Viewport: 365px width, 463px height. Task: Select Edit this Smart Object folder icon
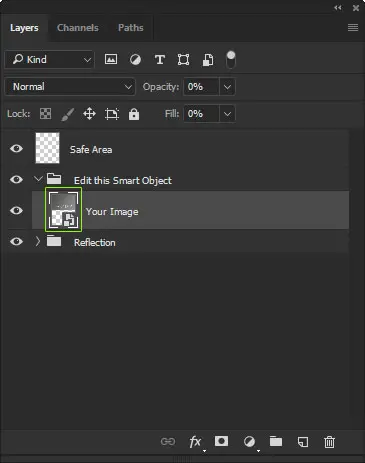click(54, 179)
